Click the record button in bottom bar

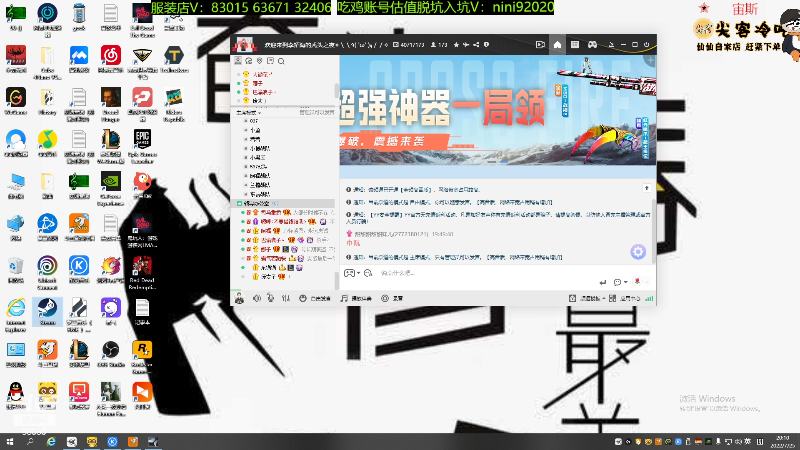click(392, 298)
